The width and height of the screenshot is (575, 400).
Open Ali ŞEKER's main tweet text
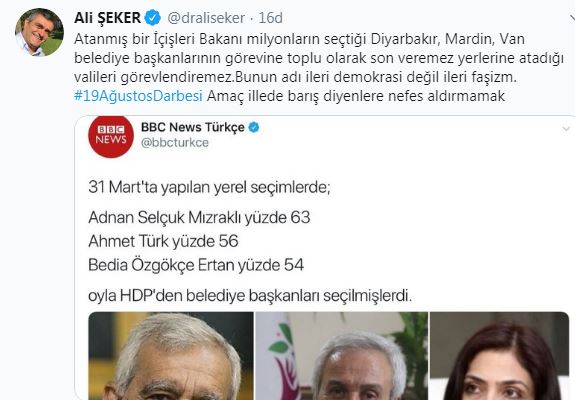click(x=319, y=67)
